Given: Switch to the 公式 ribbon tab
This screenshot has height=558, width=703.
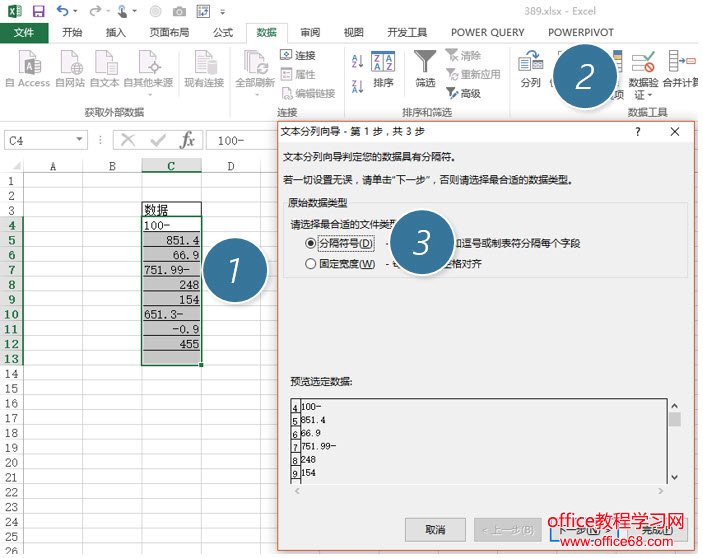Looking at the screenshot, I should [222, 32].
